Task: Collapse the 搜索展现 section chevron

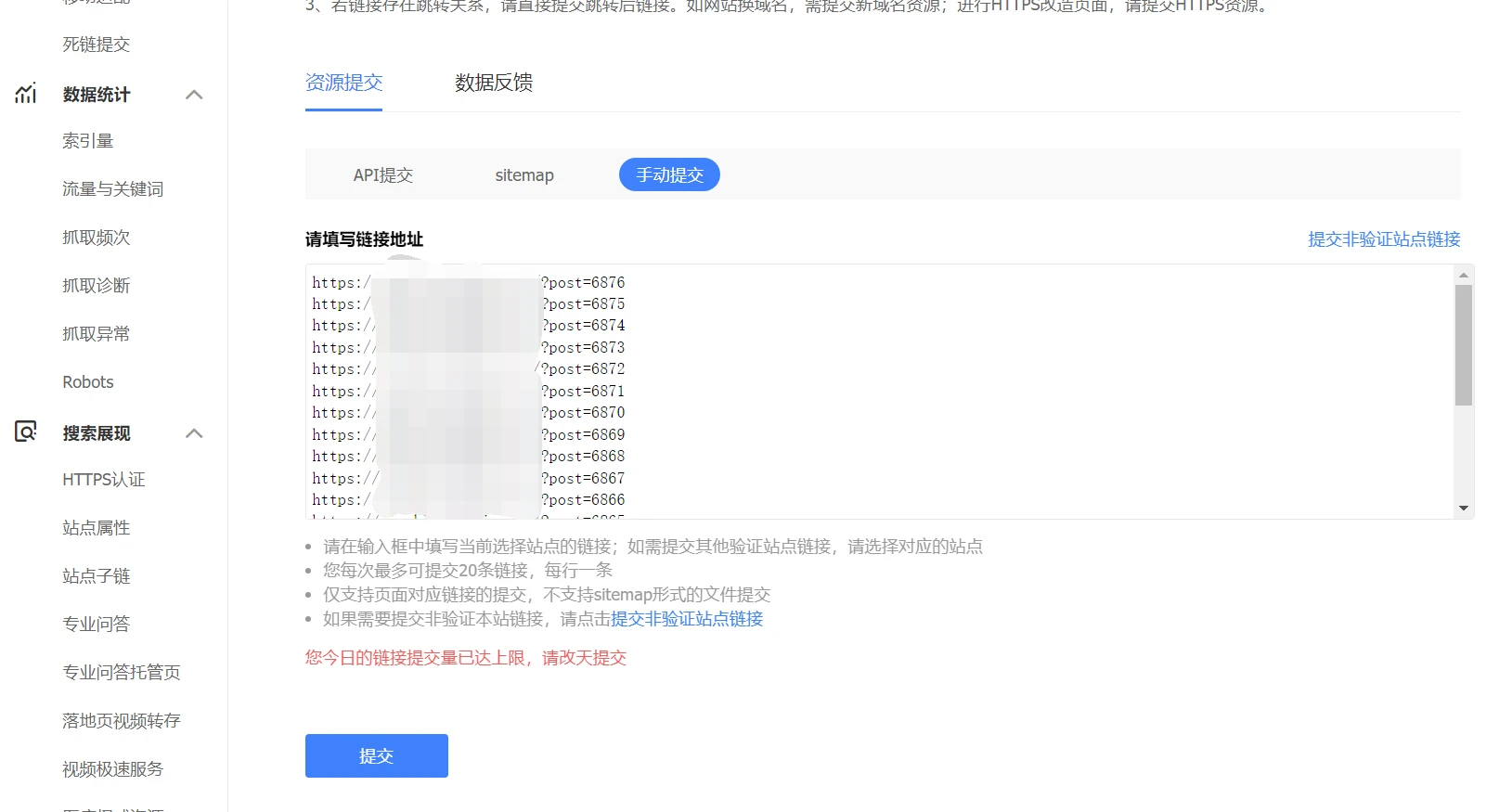Action: click(194, 433)
